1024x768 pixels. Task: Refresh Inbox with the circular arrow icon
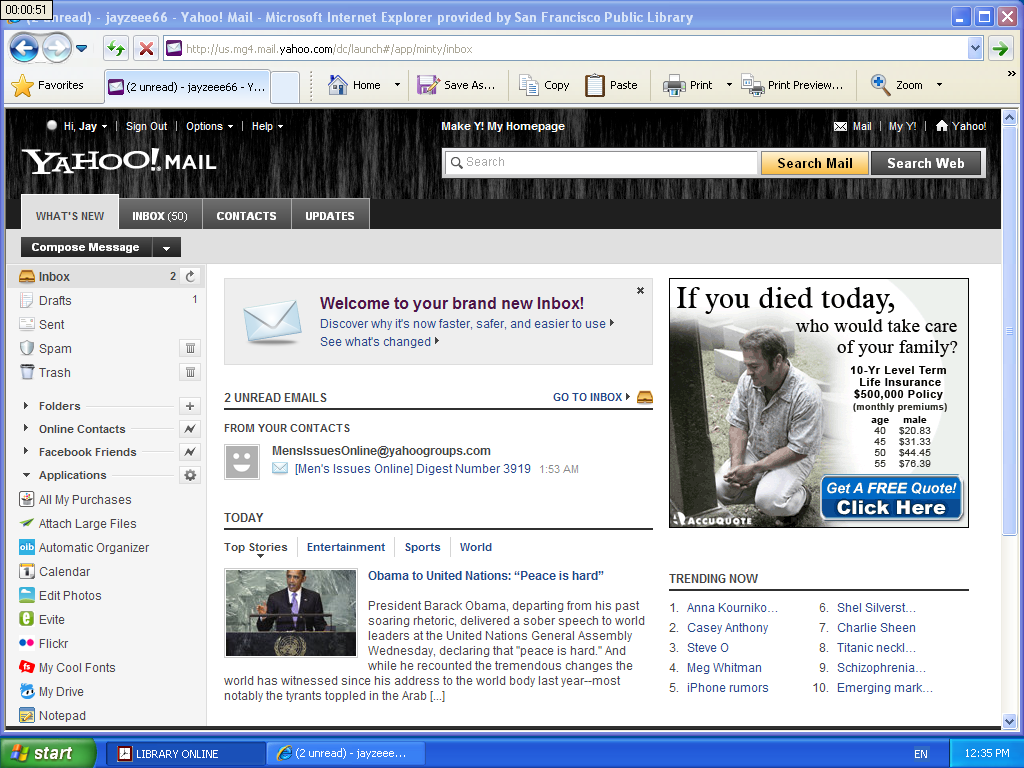click(x=190, y=276)
